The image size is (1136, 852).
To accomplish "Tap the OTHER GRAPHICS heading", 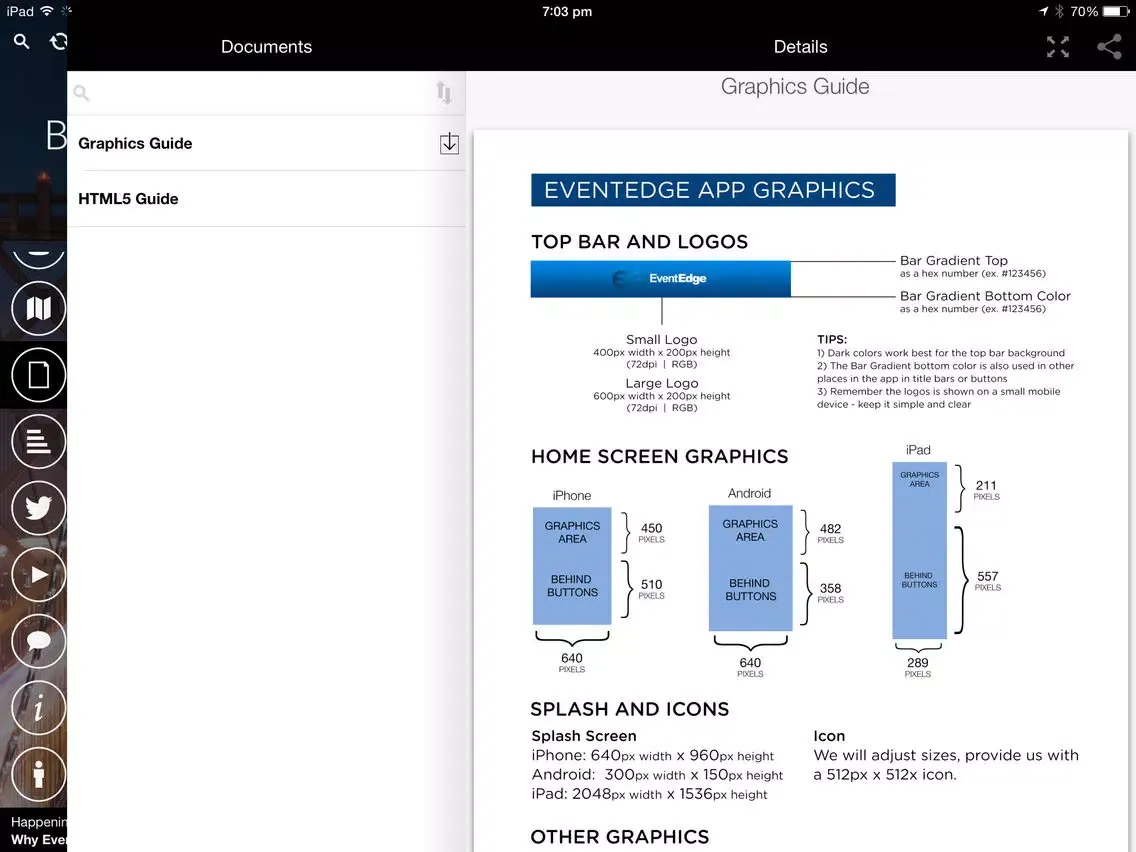I will coord(619,837).
